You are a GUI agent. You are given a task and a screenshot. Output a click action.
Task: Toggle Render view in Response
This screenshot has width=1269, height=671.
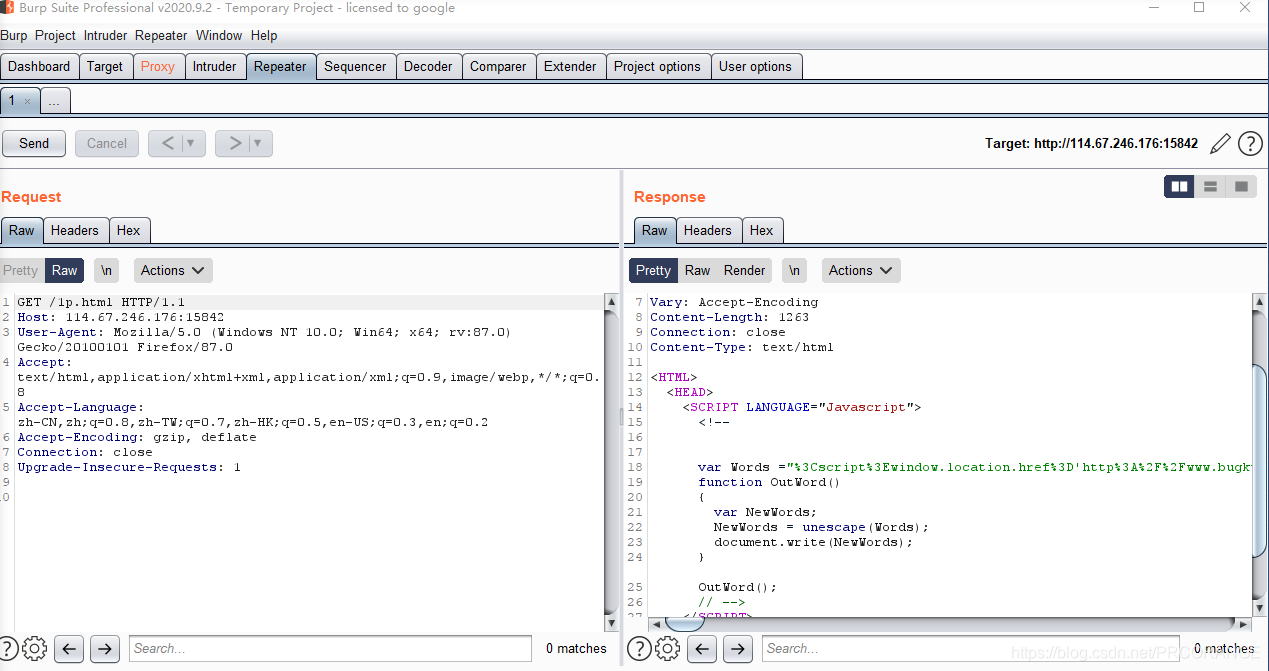tap(745, 270)
